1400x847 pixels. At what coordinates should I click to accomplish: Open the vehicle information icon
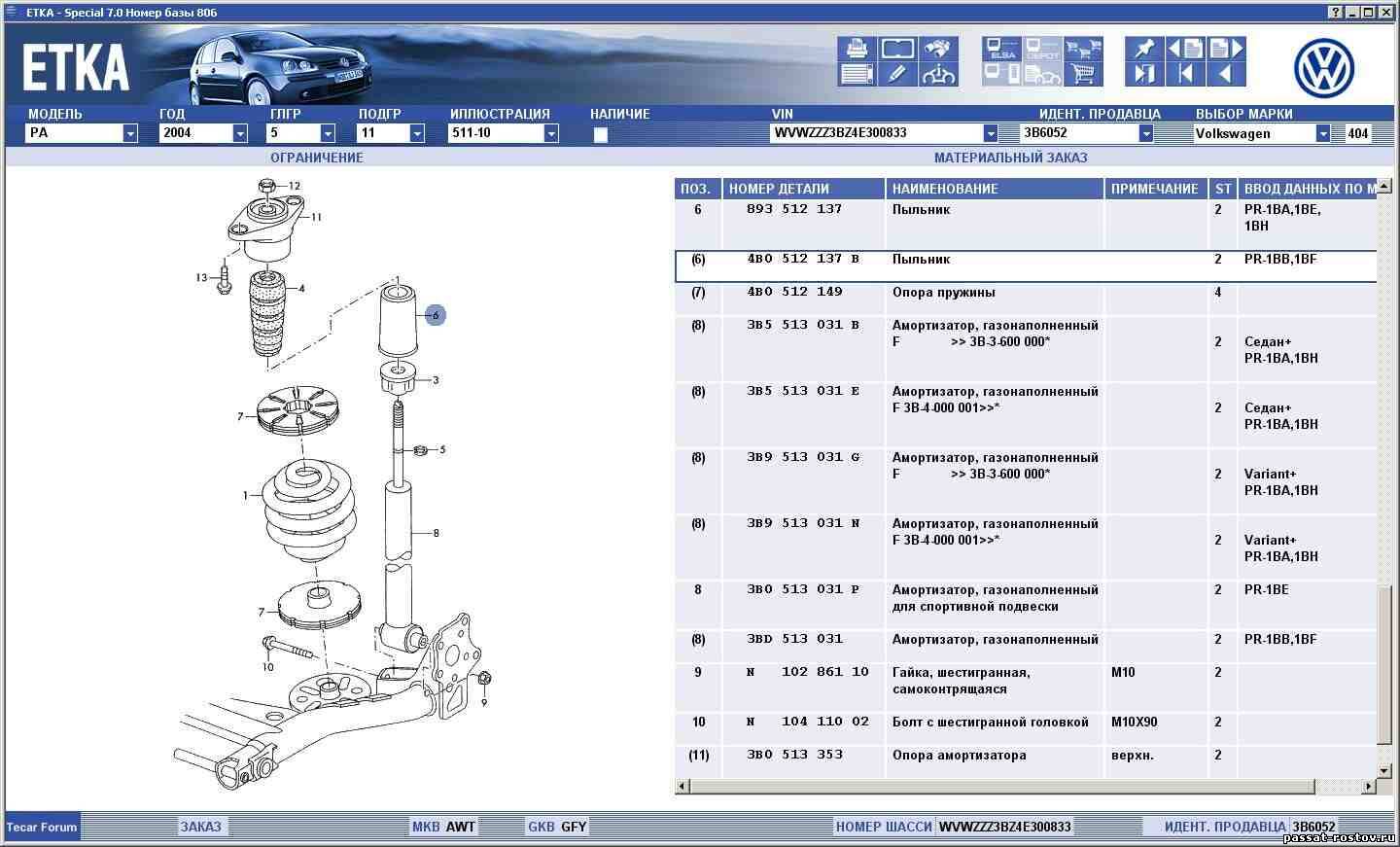coord(938,74)
